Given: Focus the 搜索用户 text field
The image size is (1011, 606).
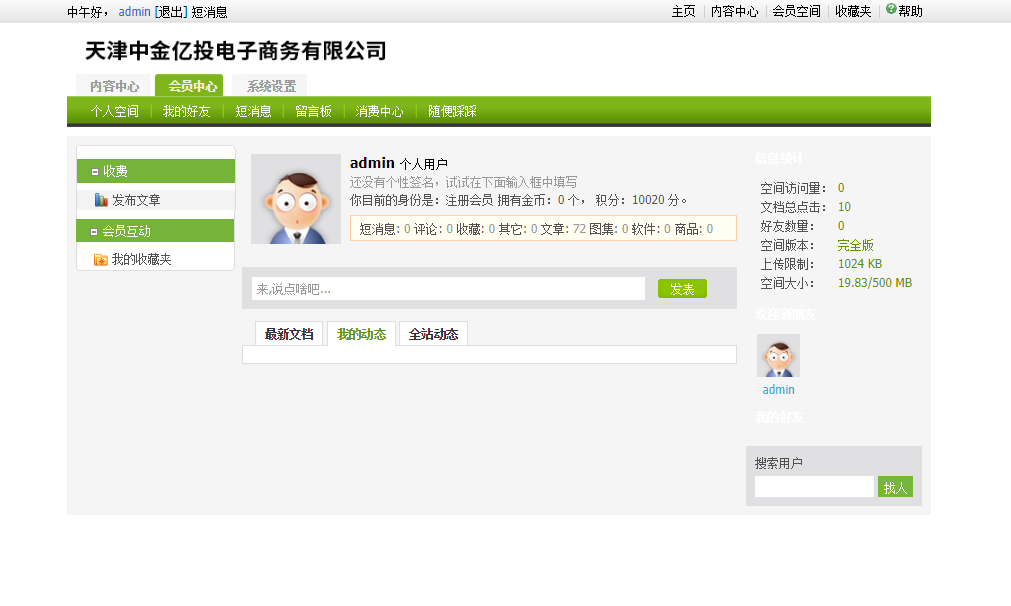Looking at the screenshot, I should [814, 487].
